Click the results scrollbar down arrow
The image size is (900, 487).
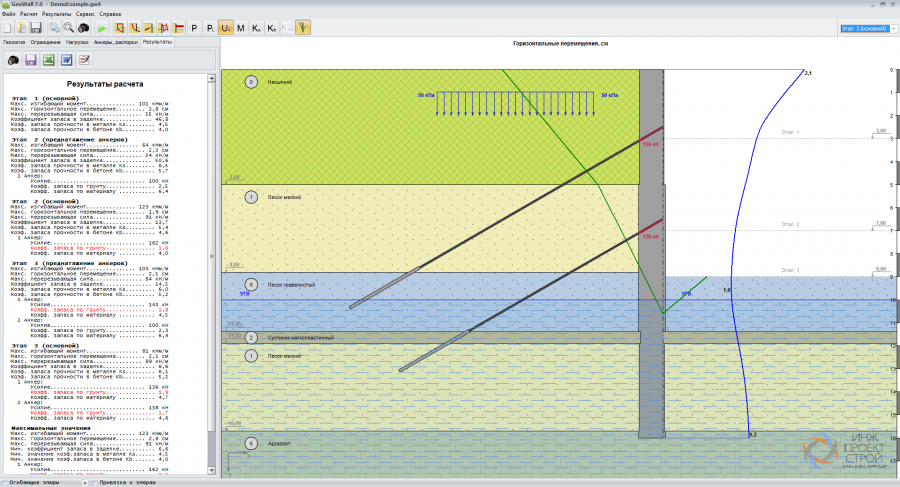click(211, 470)
